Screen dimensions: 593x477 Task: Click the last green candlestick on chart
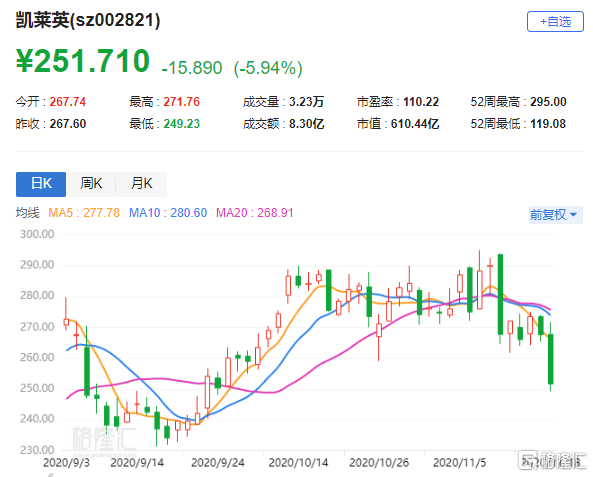click(551, 359)
